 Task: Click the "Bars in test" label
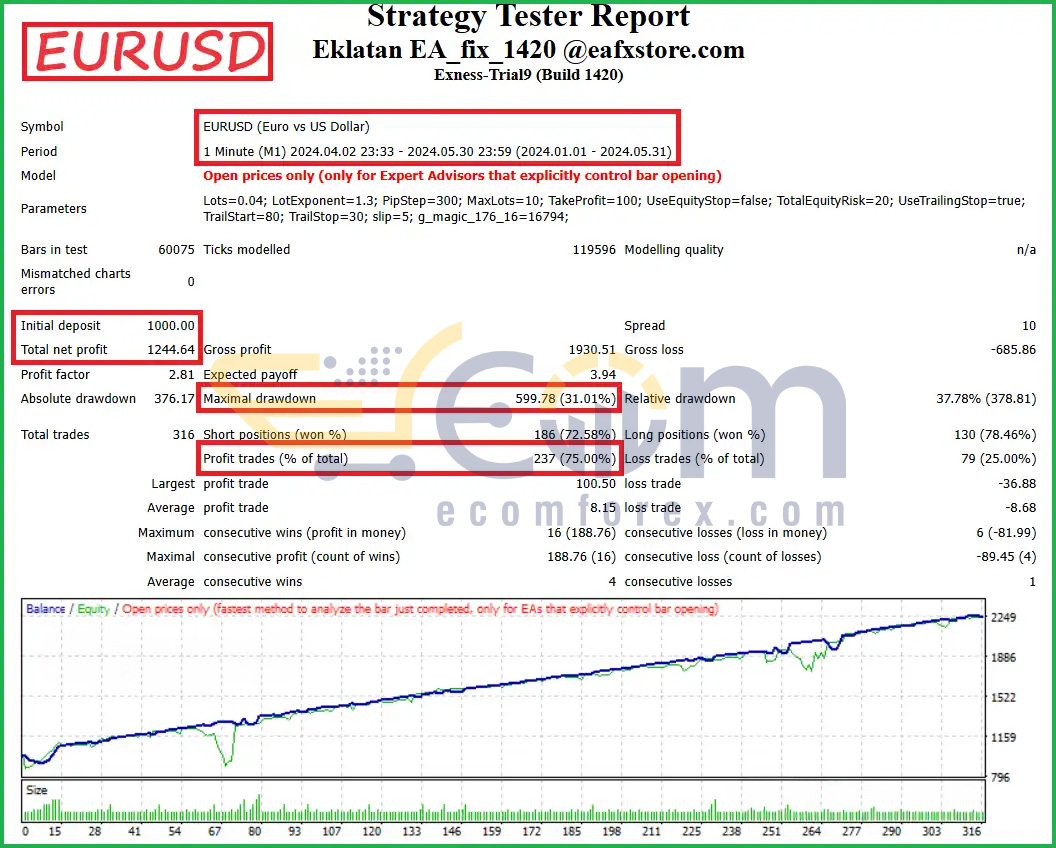coord(54,250)
